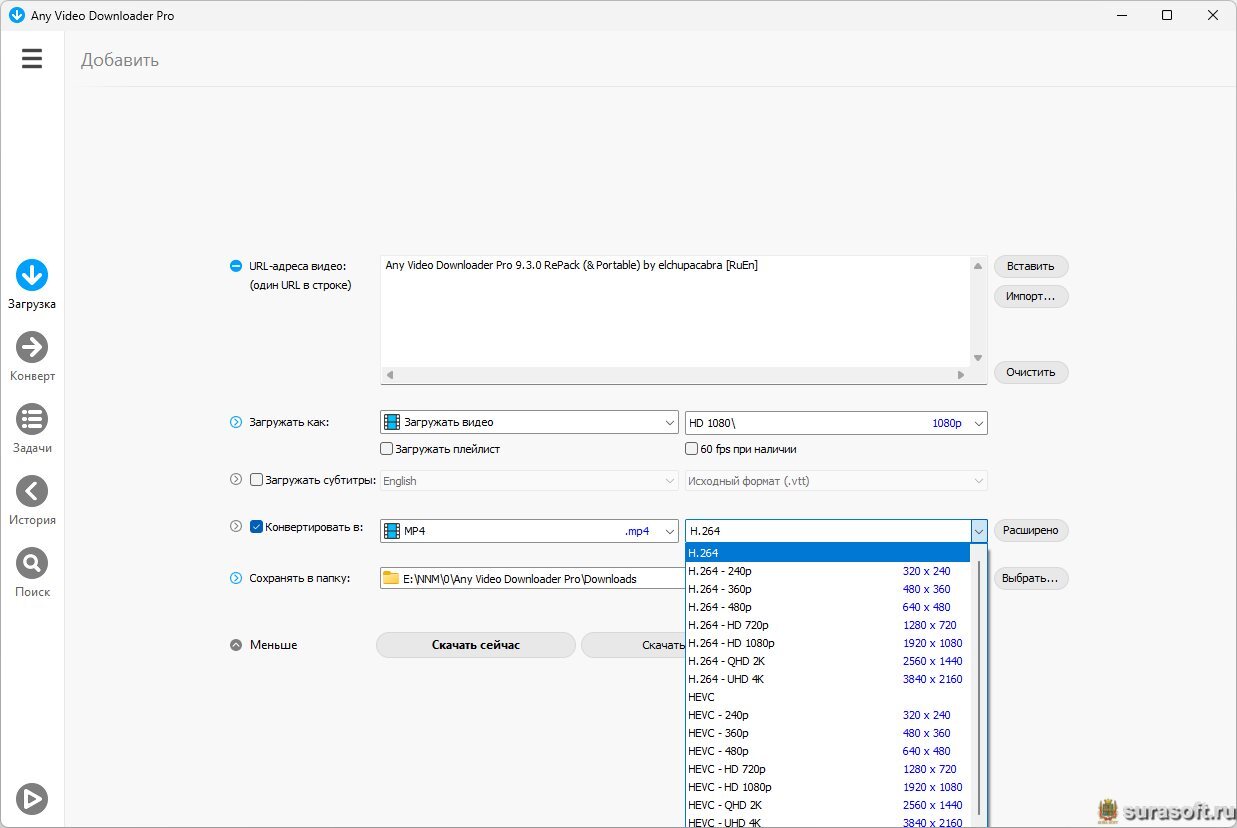The width and height of the screenshot is (1237, 828).
Task: Open the hamburger menu icon
Action: click(32, 59)
